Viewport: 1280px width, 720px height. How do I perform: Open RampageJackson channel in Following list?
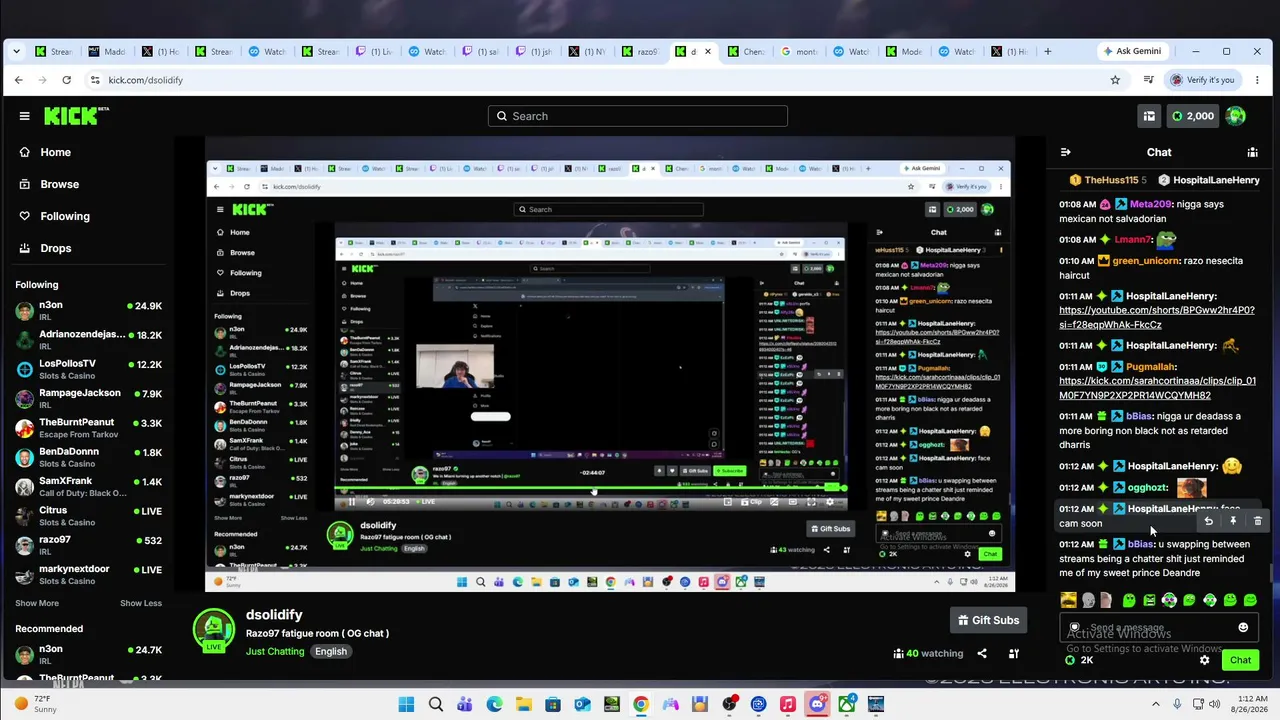(x=88, y=398)
